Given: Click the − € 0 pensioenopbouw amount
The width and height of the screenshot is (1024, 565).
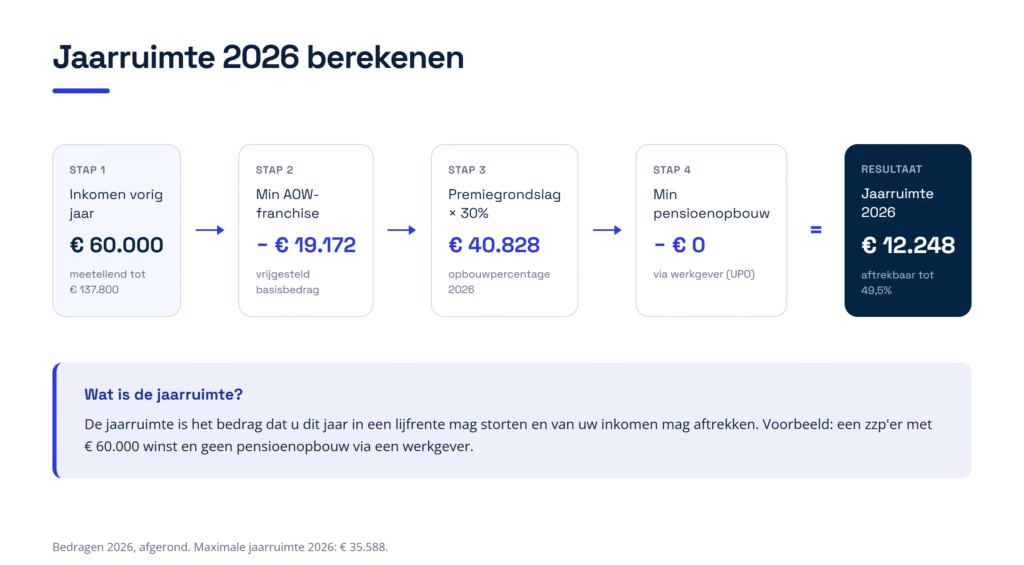Looking at the screenshot, I should coord(679,245).
